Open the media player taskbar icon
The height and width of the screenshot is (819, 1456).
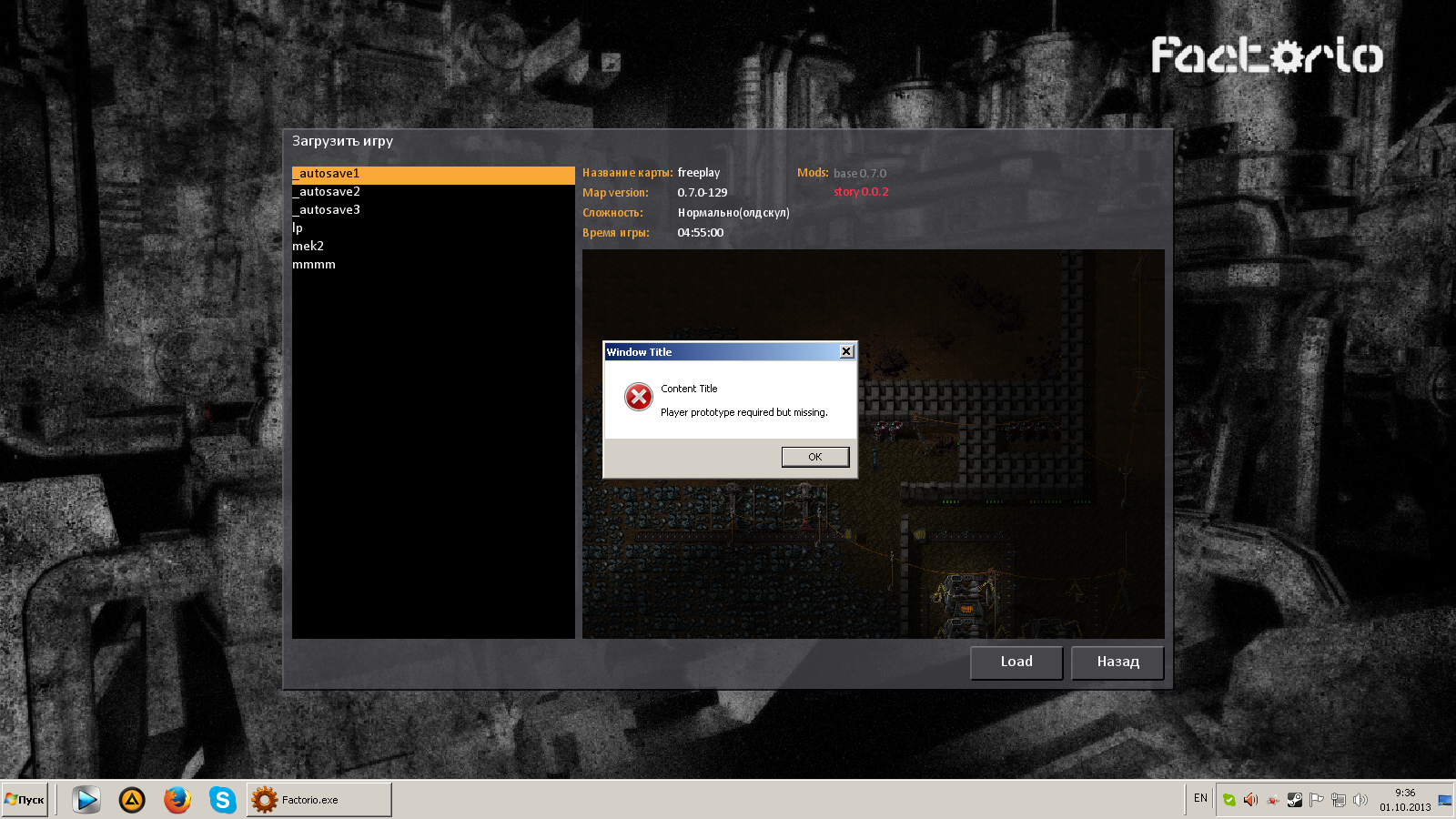[x=86, y=800]
